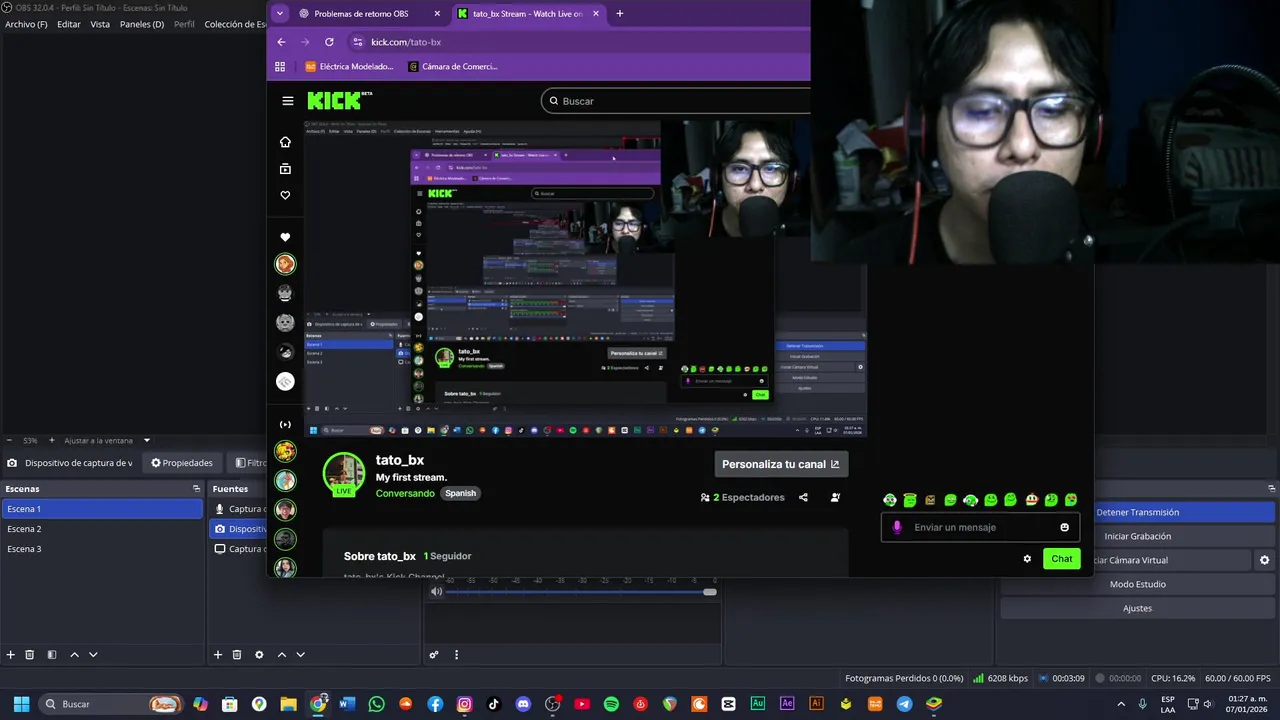This screenshot has width=1280, height=720.
Task: Select Escena 1 in scenes list
Action: [x=101, y=509]
